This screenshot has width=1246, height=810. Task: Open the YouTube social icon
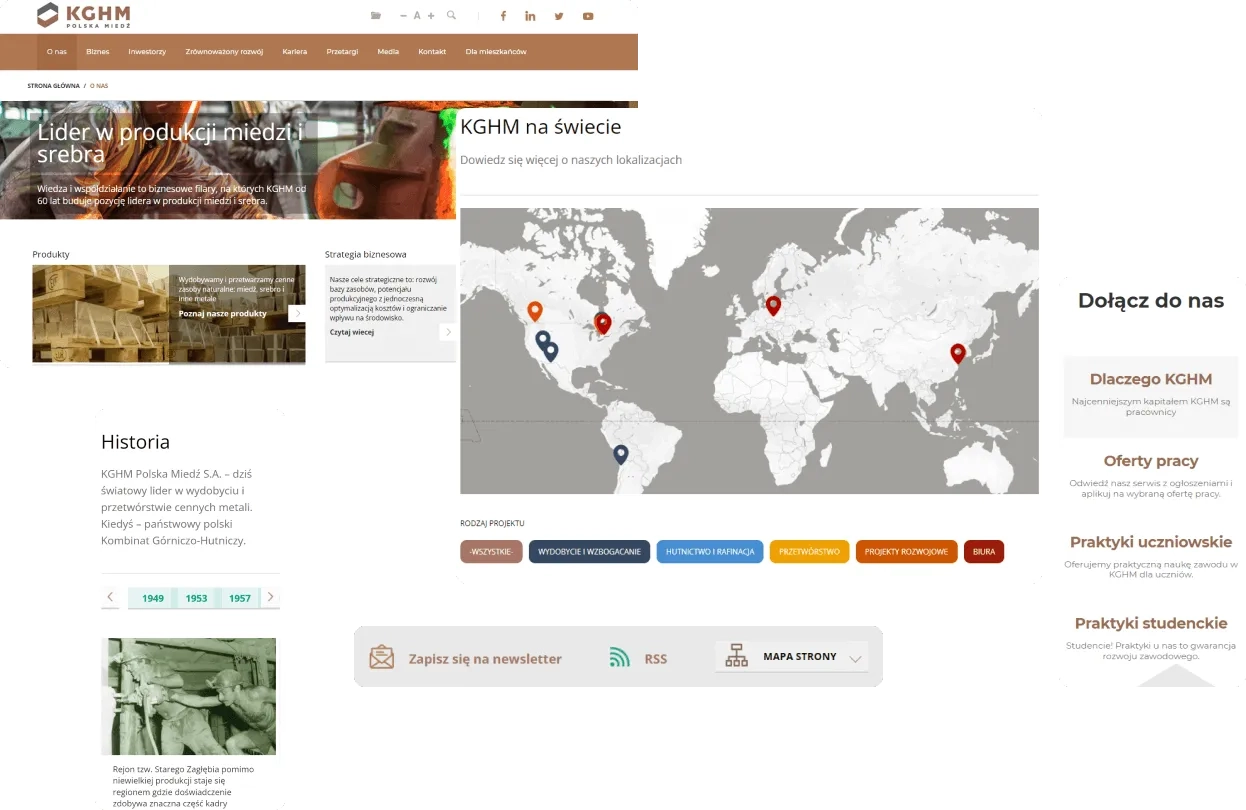pyautogui.click(x=588, y=16)
